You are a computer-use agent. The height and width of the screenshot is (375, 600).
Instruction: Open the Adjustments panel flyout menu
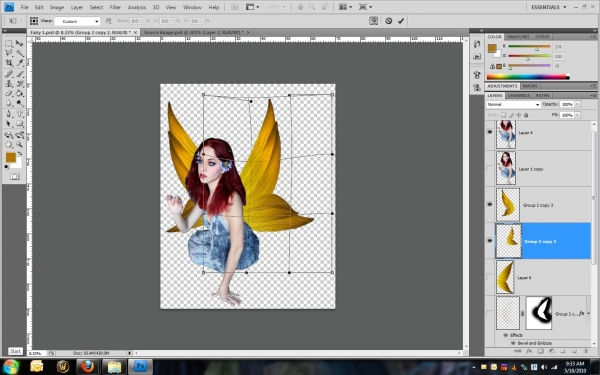(x=593, y=86)
